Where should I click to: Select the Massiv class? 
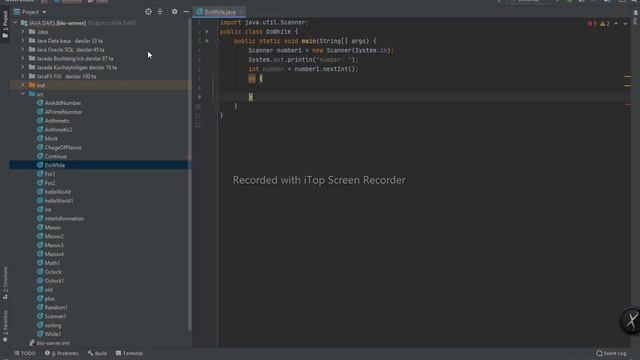pos(53,227)
